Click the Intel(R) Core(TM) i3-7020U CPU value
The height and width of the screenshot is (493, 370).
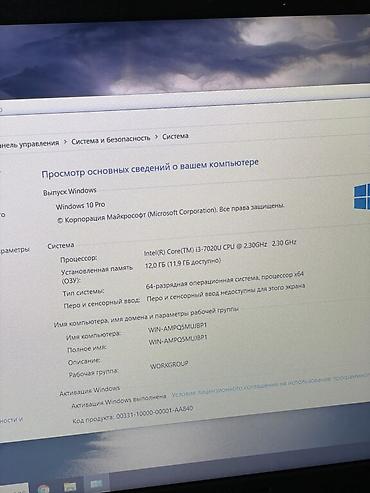pyautogui.click(x=220, y=248)
